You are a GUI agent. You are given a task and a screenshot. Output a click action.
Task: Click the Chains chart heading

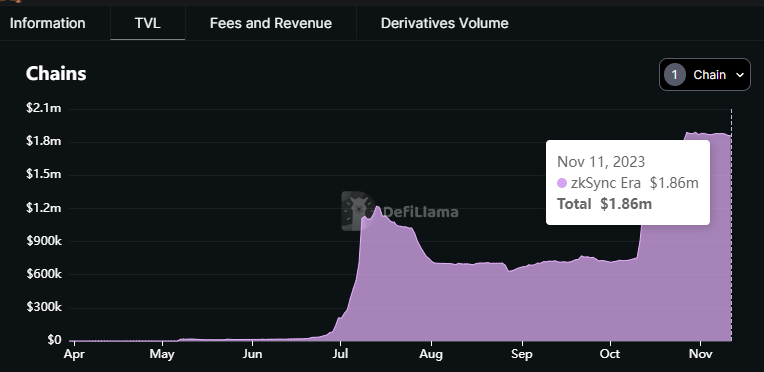pyautogui.click(x=56, y=74)
